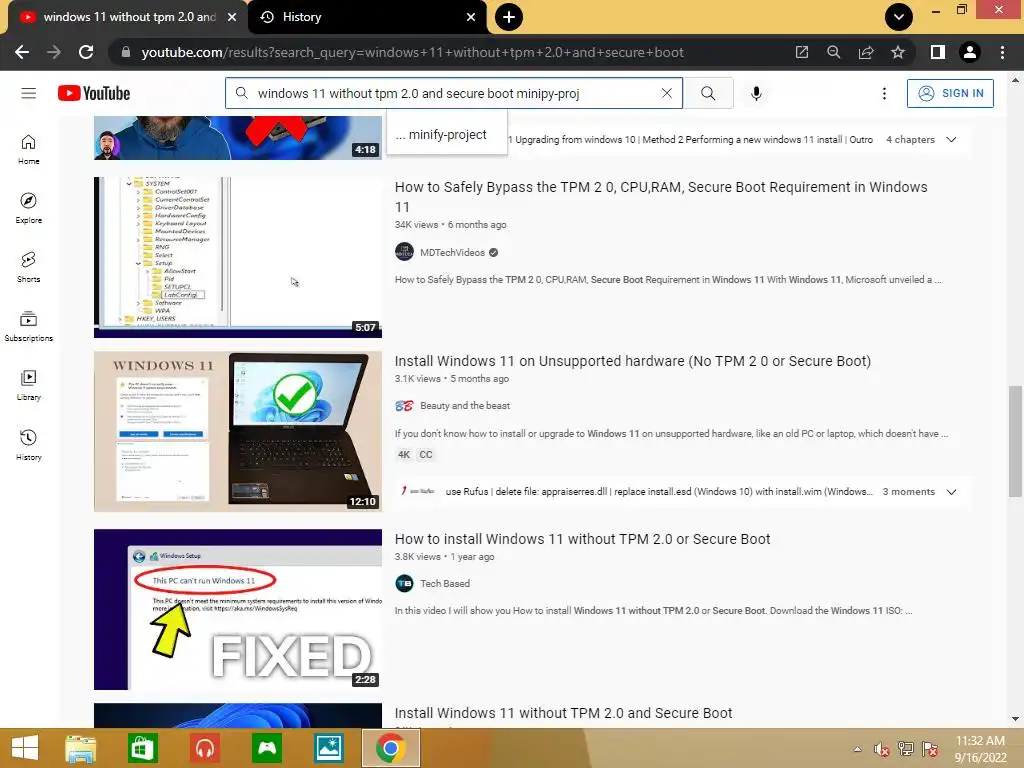This screenshot has height=768, width=1024.
Task: Open the network tray icon
Action: tap(906, 749)
